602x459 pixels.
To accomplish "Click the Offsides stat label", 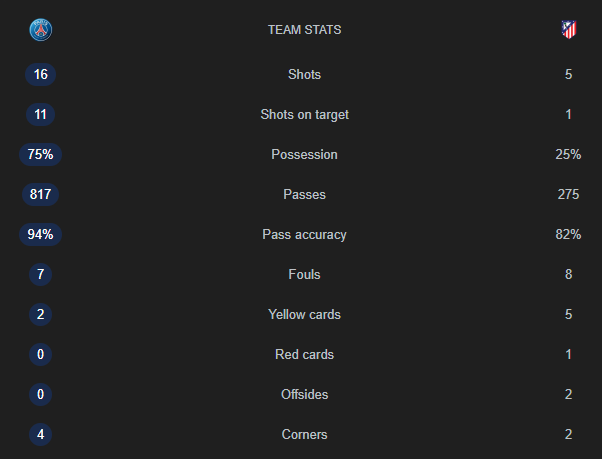I will [304, 395].
